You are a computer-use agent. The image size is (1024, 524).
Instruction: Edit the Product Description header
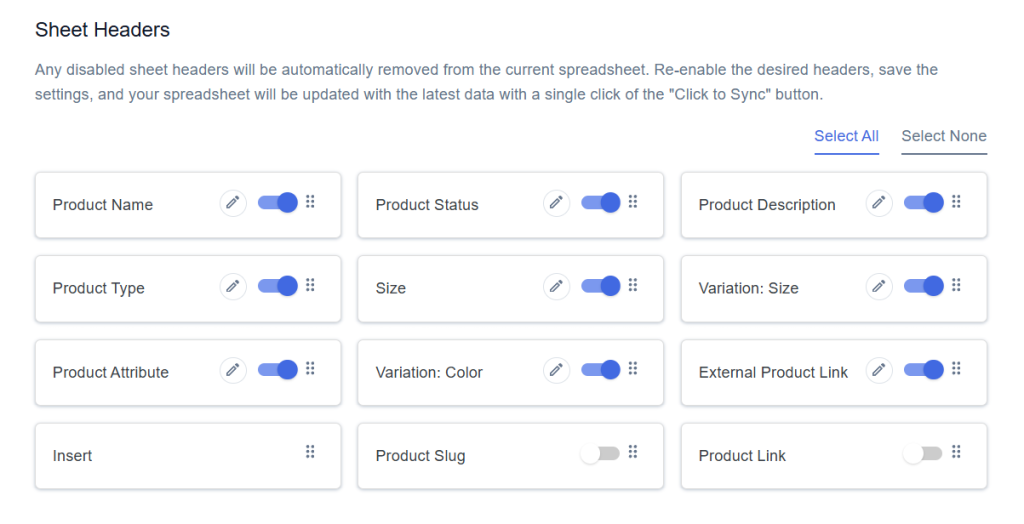pos(879,203)
